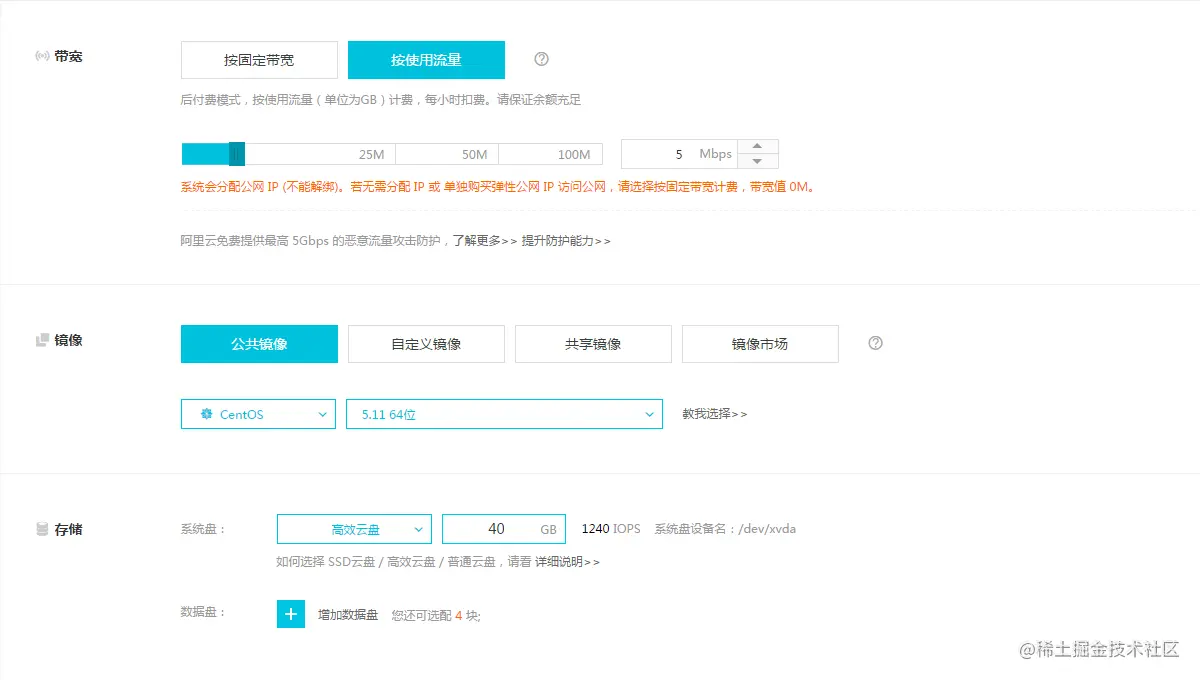Switch to 镜像市场 tab
1200x680 pixels.
tap(760, 344)
